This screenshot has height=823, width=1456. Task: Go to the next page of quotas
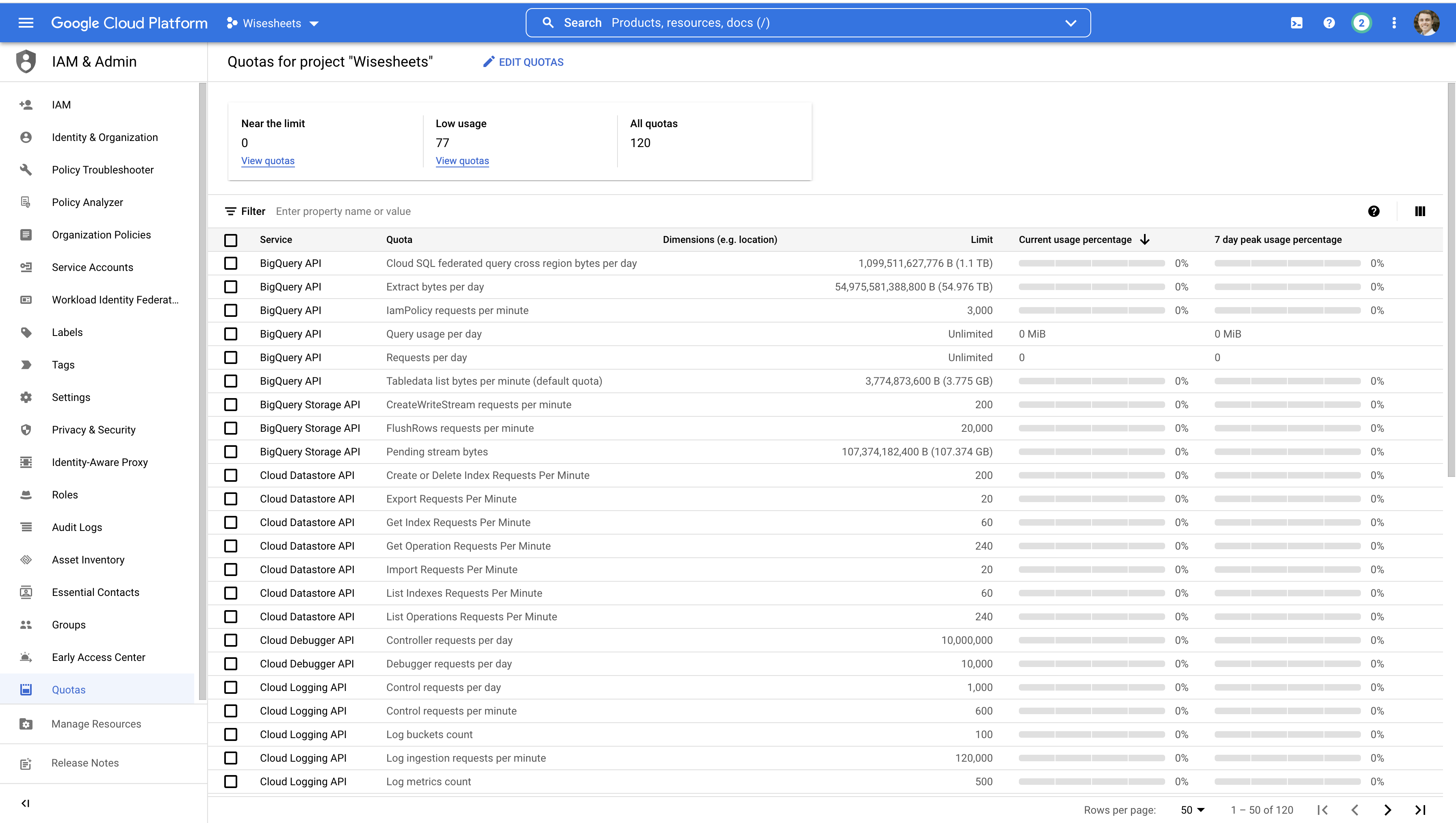coord(1388,810)
